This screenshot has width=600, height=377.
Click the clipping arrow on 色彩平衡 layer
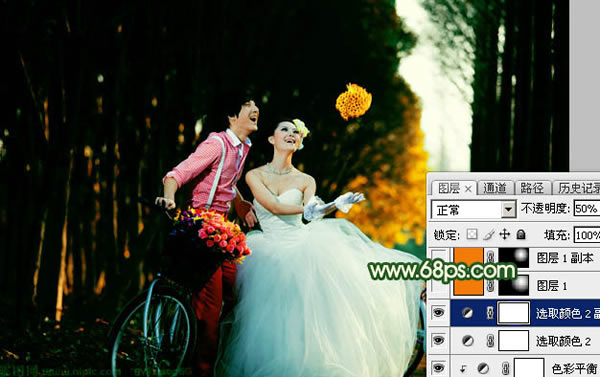(463, 369)
